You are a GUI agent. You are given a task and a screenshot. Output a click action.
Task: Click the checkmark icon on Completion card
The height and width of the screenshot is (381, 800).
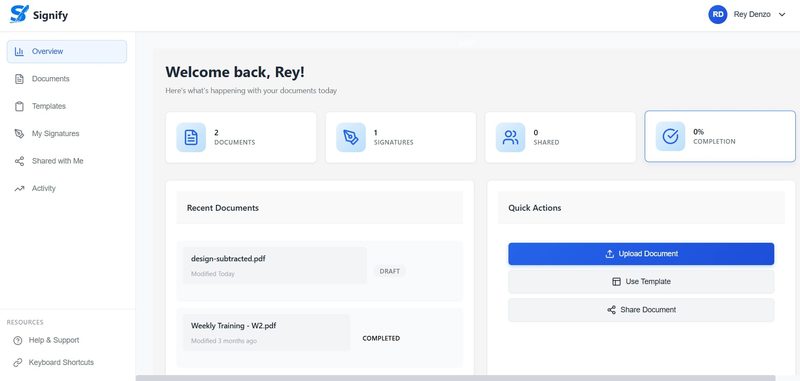pyautogui.click(x=670, y=136)
